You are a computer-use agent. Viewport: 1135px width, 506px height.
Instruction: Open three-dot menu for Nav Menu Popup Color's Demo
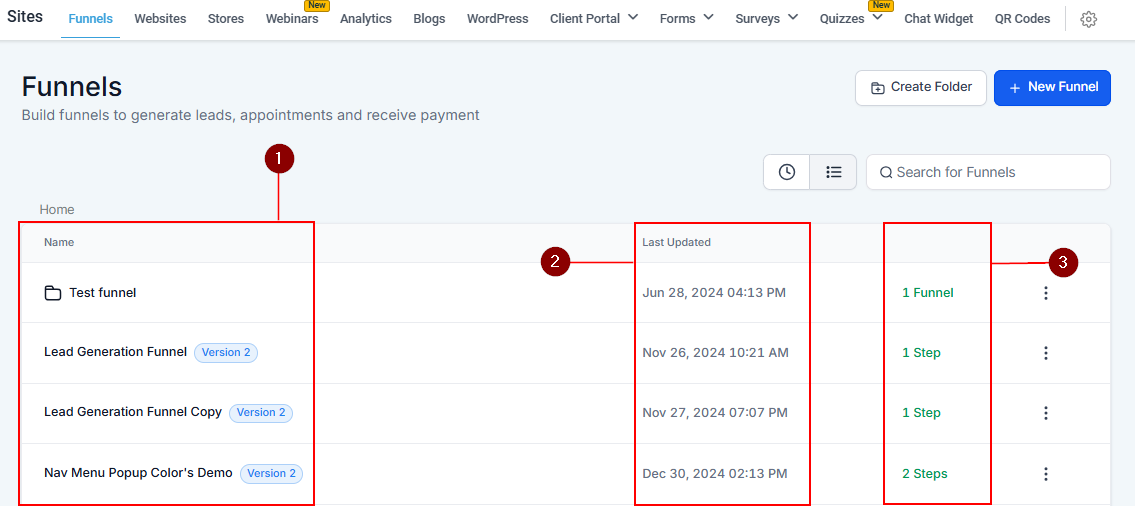[1046, 474]
